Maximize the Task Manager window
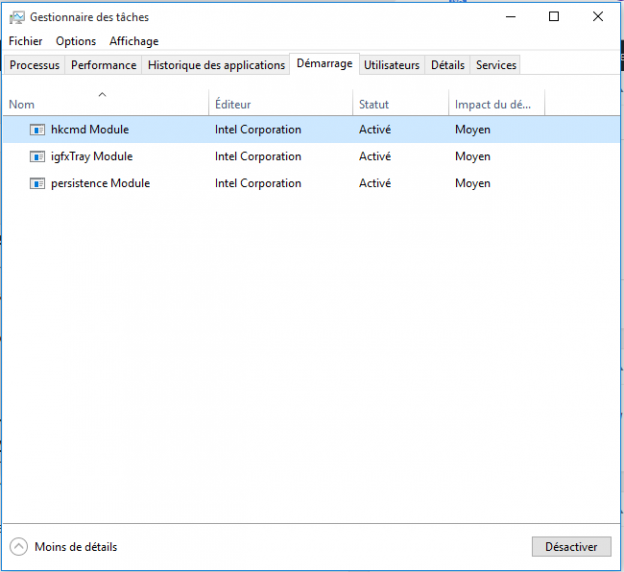 pos(553,17)
